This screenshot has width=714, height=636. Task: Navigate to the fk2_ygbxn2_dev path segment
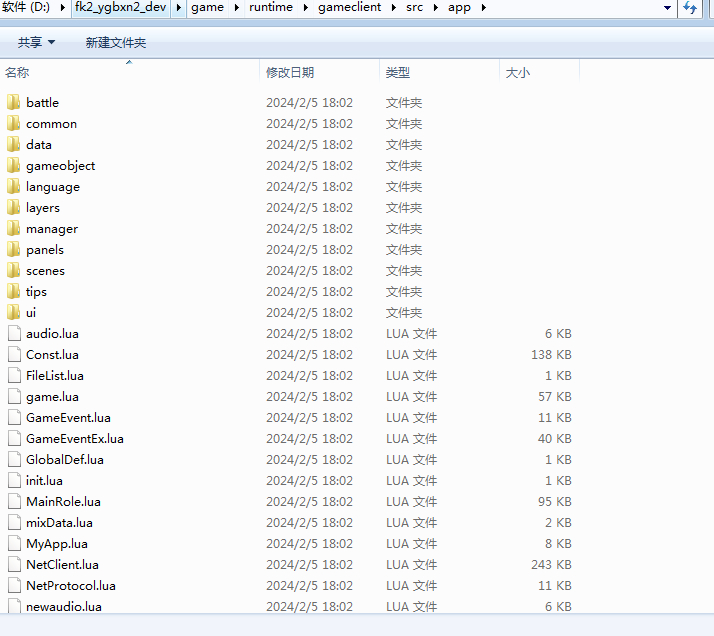[x=120, y=8]
